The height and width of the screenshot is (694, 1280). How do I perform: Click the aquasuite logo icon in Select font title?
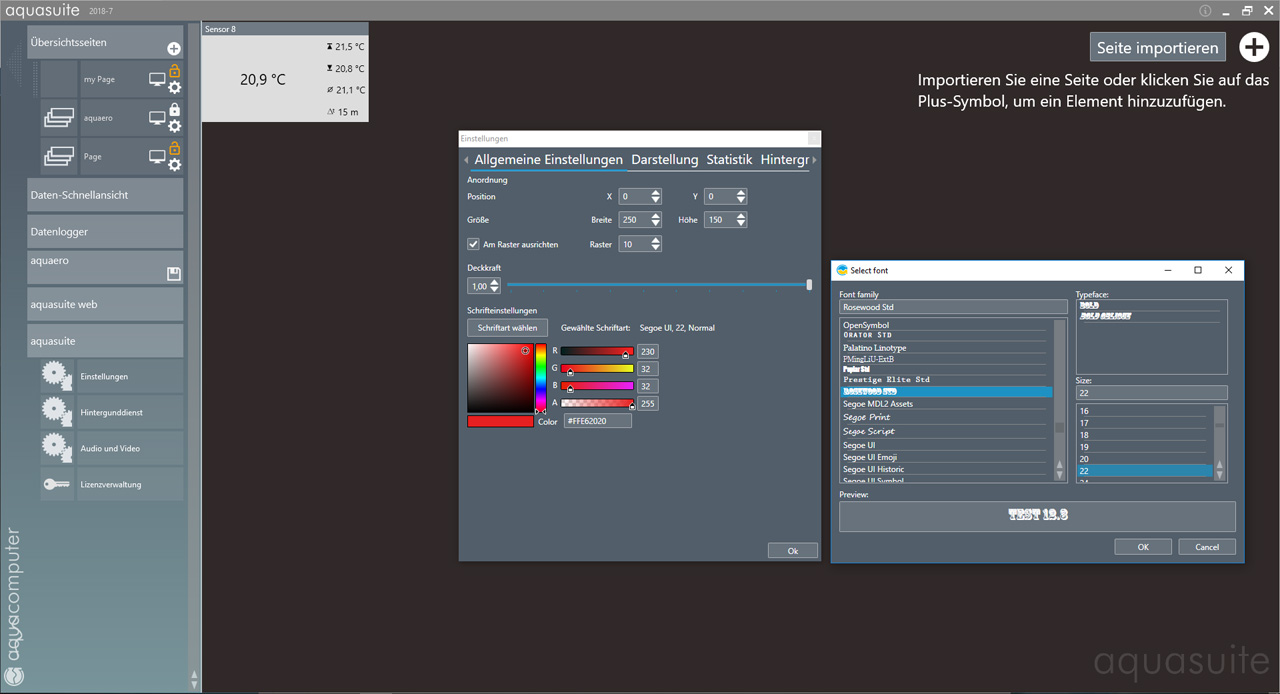[x=842, y=270]
